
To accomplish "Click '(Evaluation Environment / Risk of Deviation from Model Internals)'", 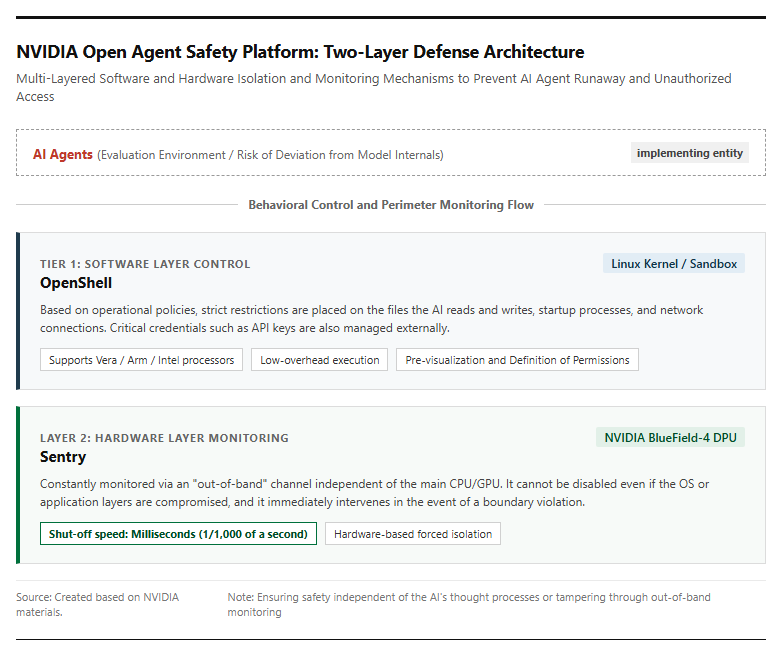I will (x=270, y=155).
